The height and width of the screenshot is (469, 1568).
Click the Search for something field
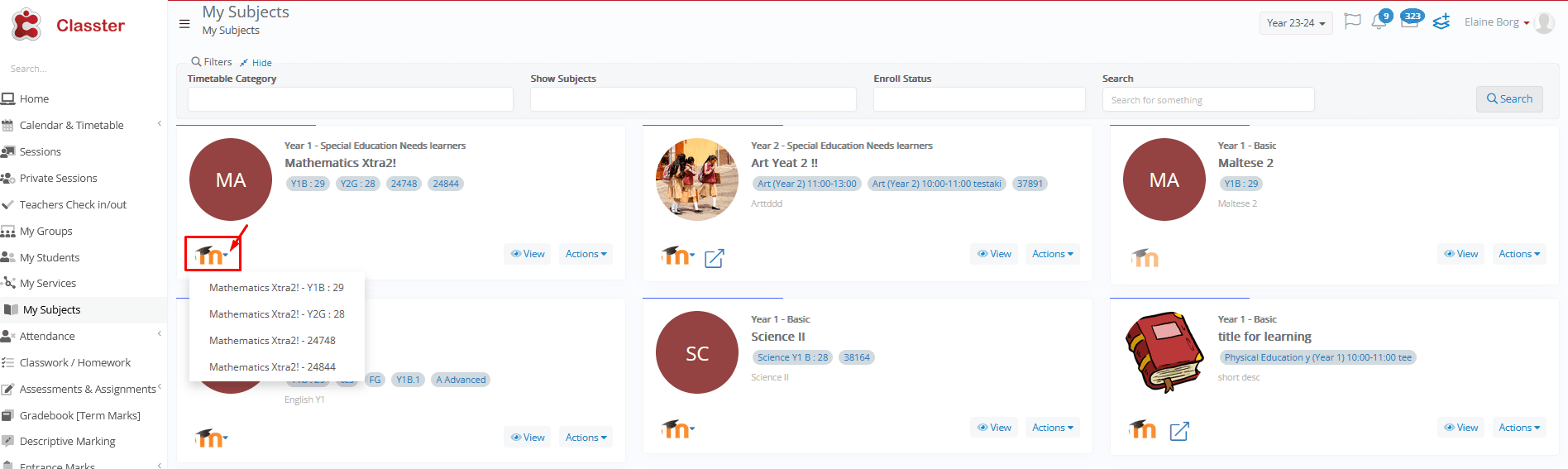pos(1208,99)
